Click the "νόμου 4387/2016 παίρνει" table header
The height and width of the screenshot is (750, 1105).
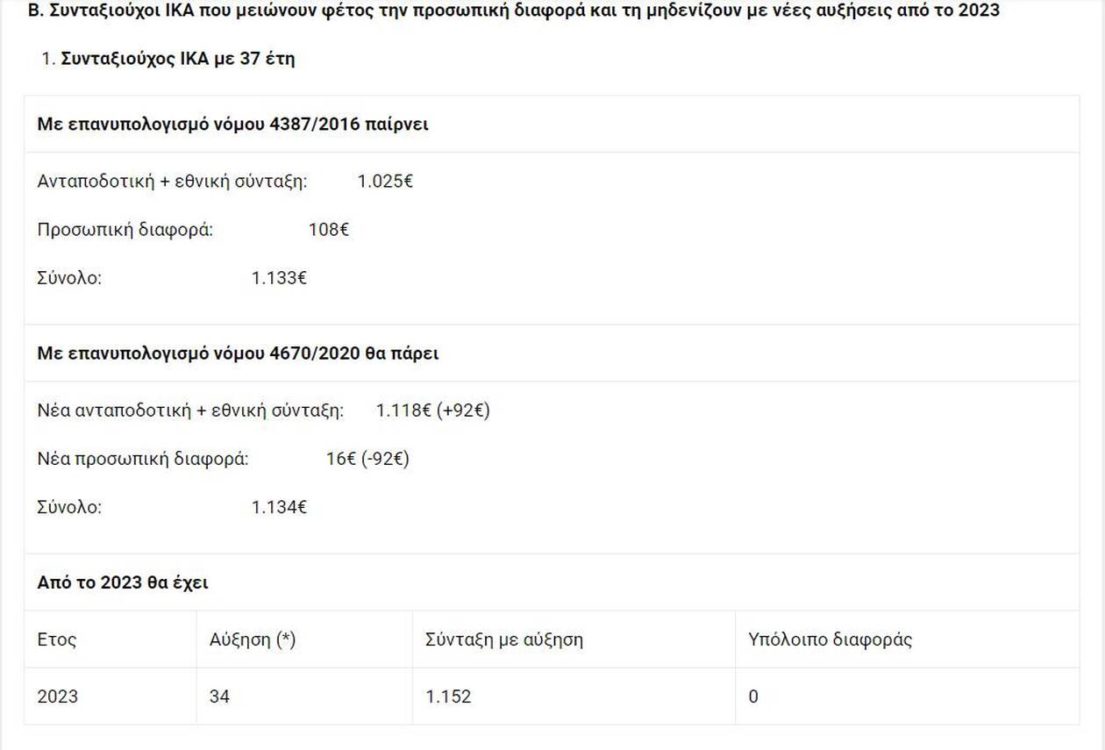coord(234,124)
